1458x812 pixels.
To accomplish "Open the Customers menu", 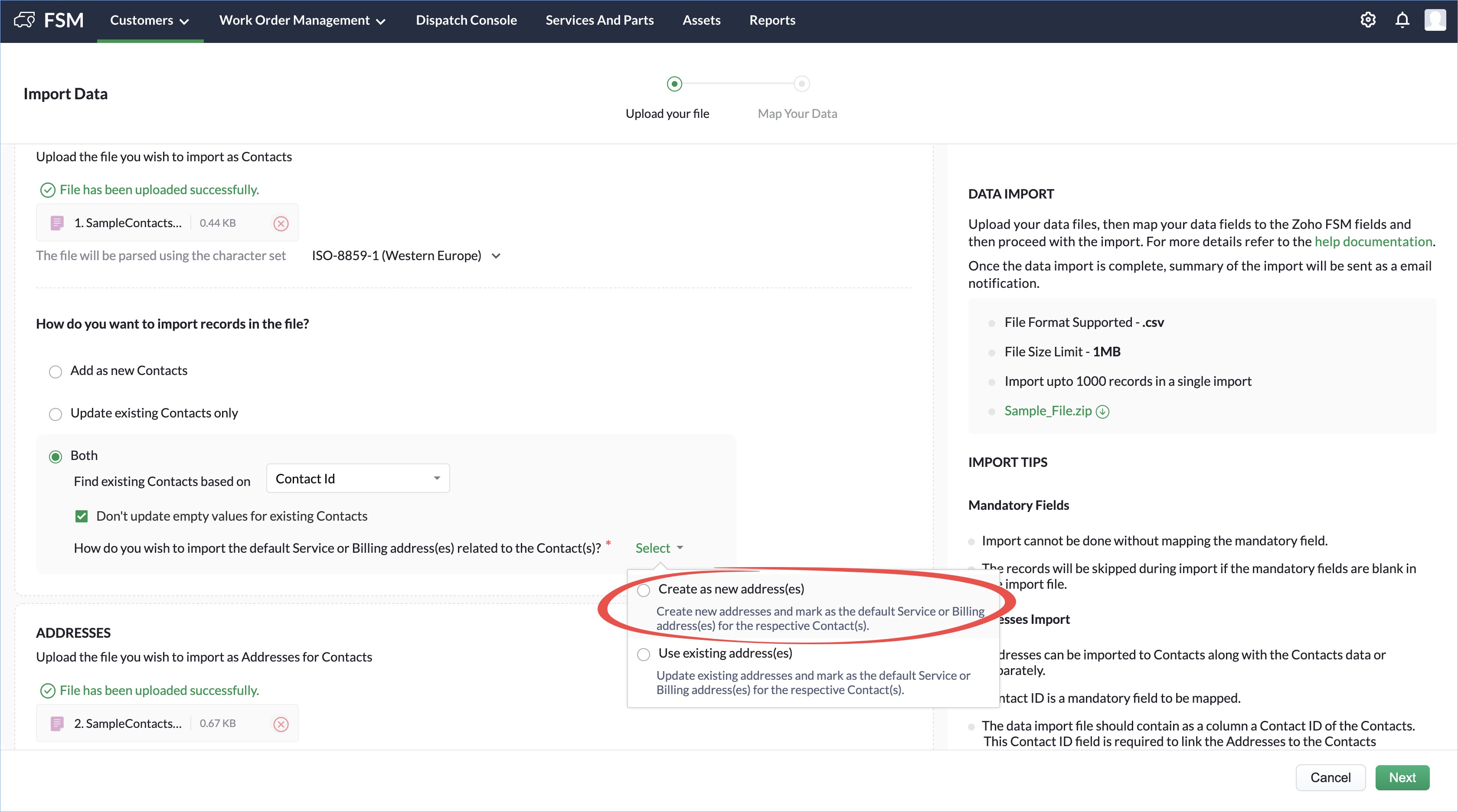I will click(150, 20).
